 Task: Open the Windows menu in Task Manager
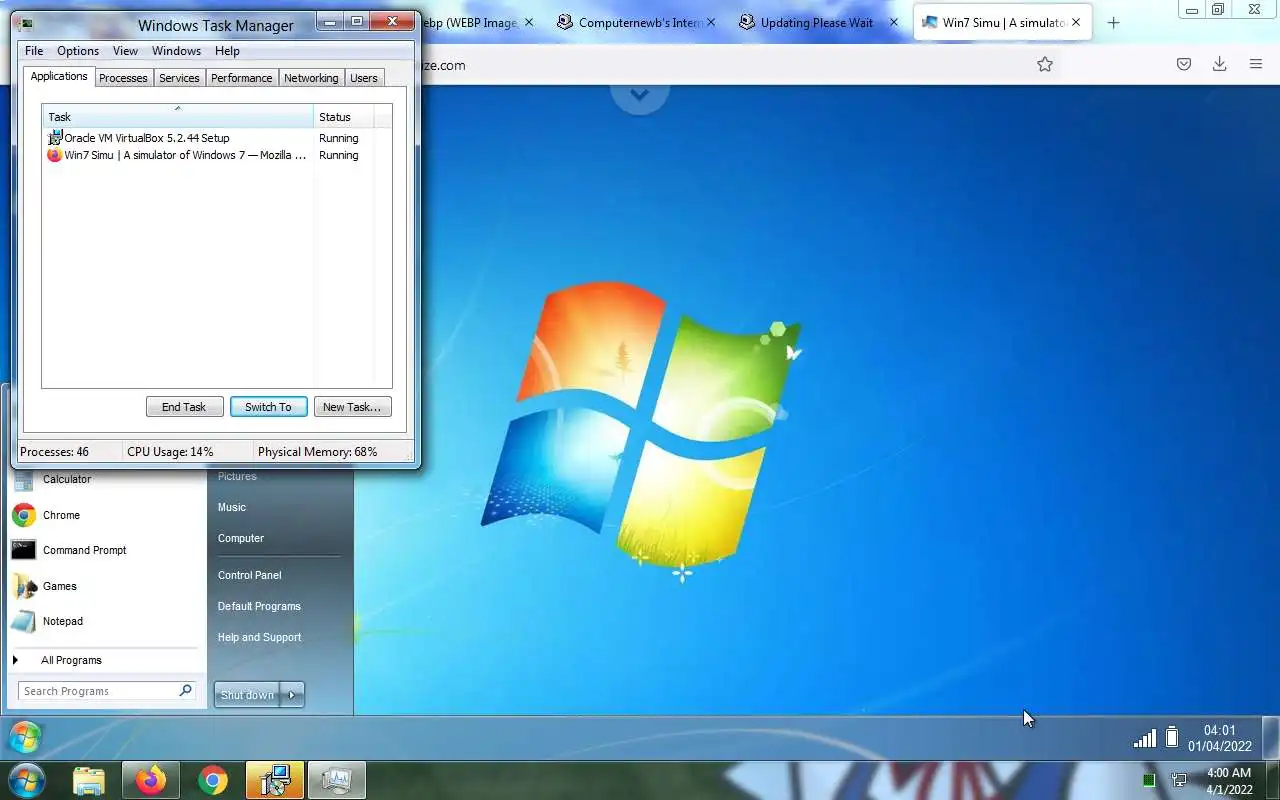pyautogui.click(x=176, y=51)
